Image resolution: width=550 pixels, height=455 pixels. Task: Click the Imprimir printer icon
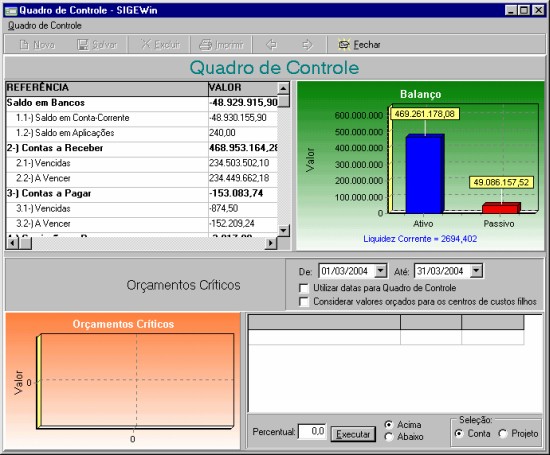click(206, 45)
